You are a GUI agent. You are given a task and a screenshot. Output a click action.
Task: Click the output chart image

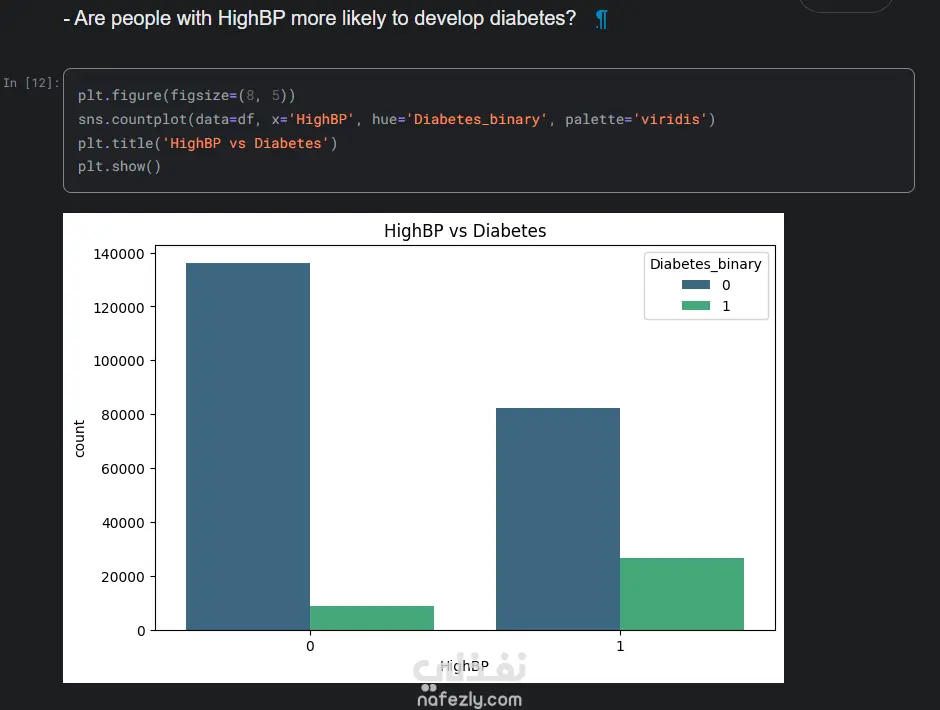click(423, 448)
